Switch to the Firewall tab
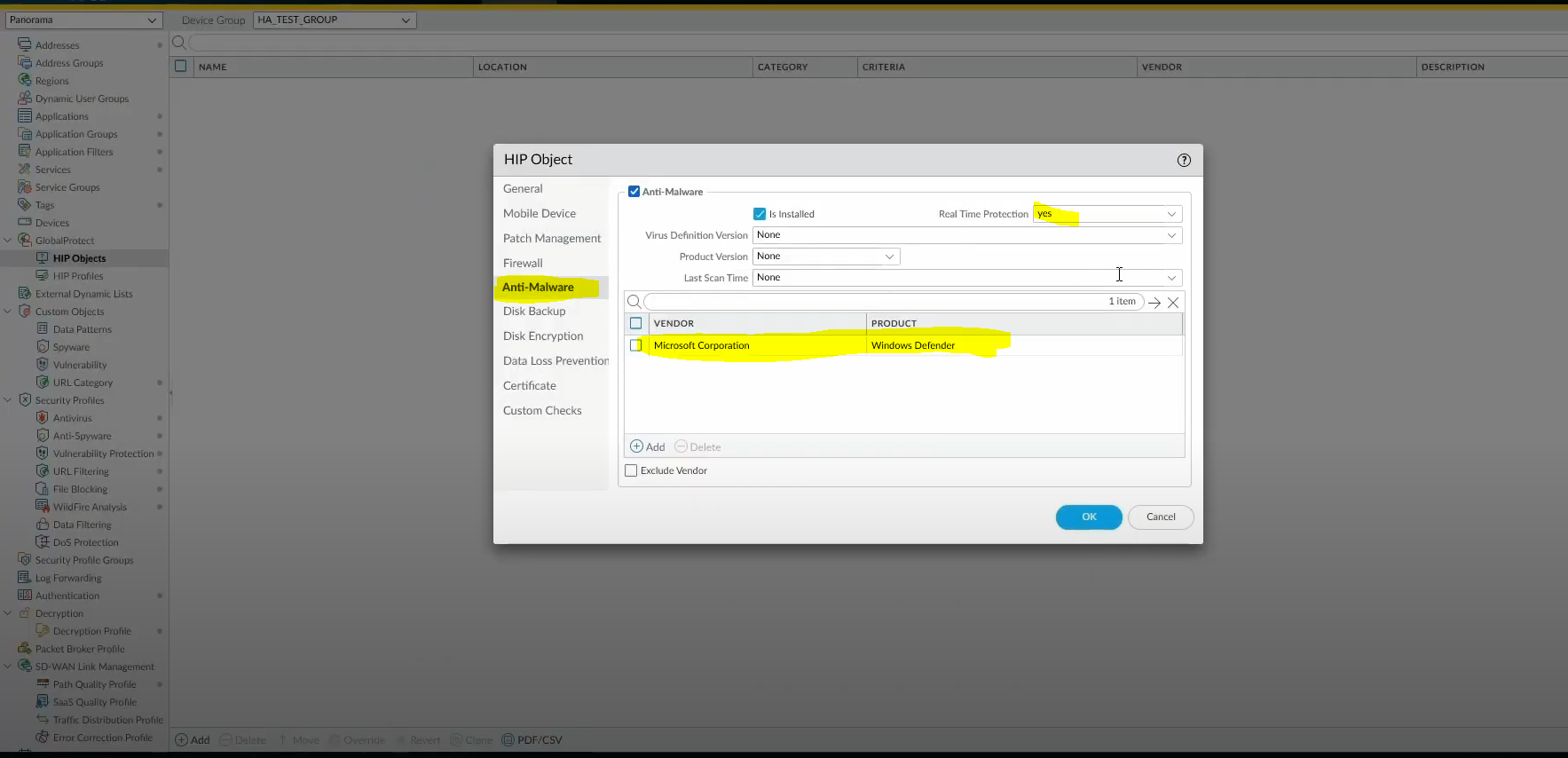Screen dimensions: 1568x758 click(x=523, y=263)
